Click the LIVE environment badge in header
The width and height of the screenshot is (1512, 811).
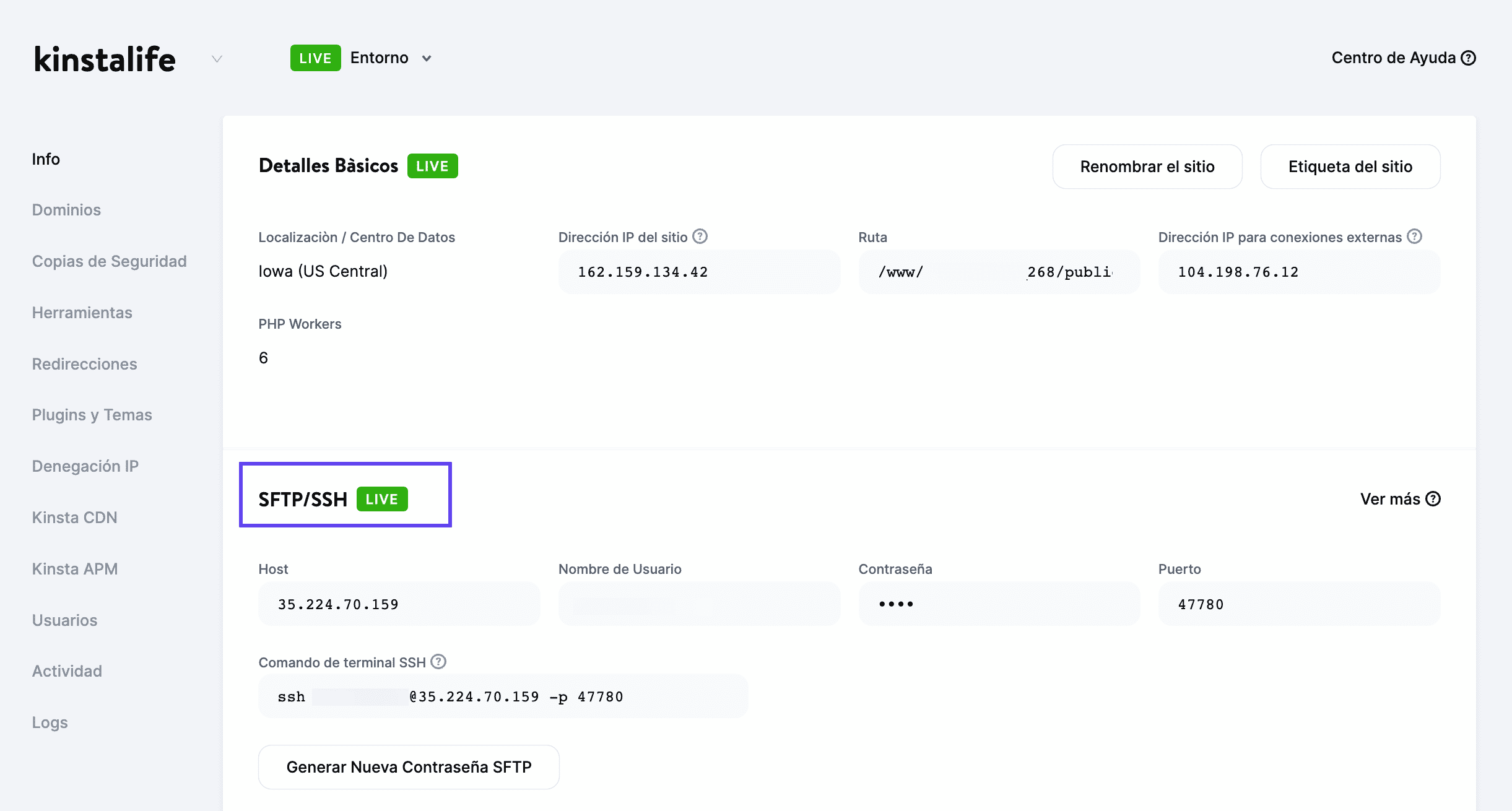[x=315, y=58]
